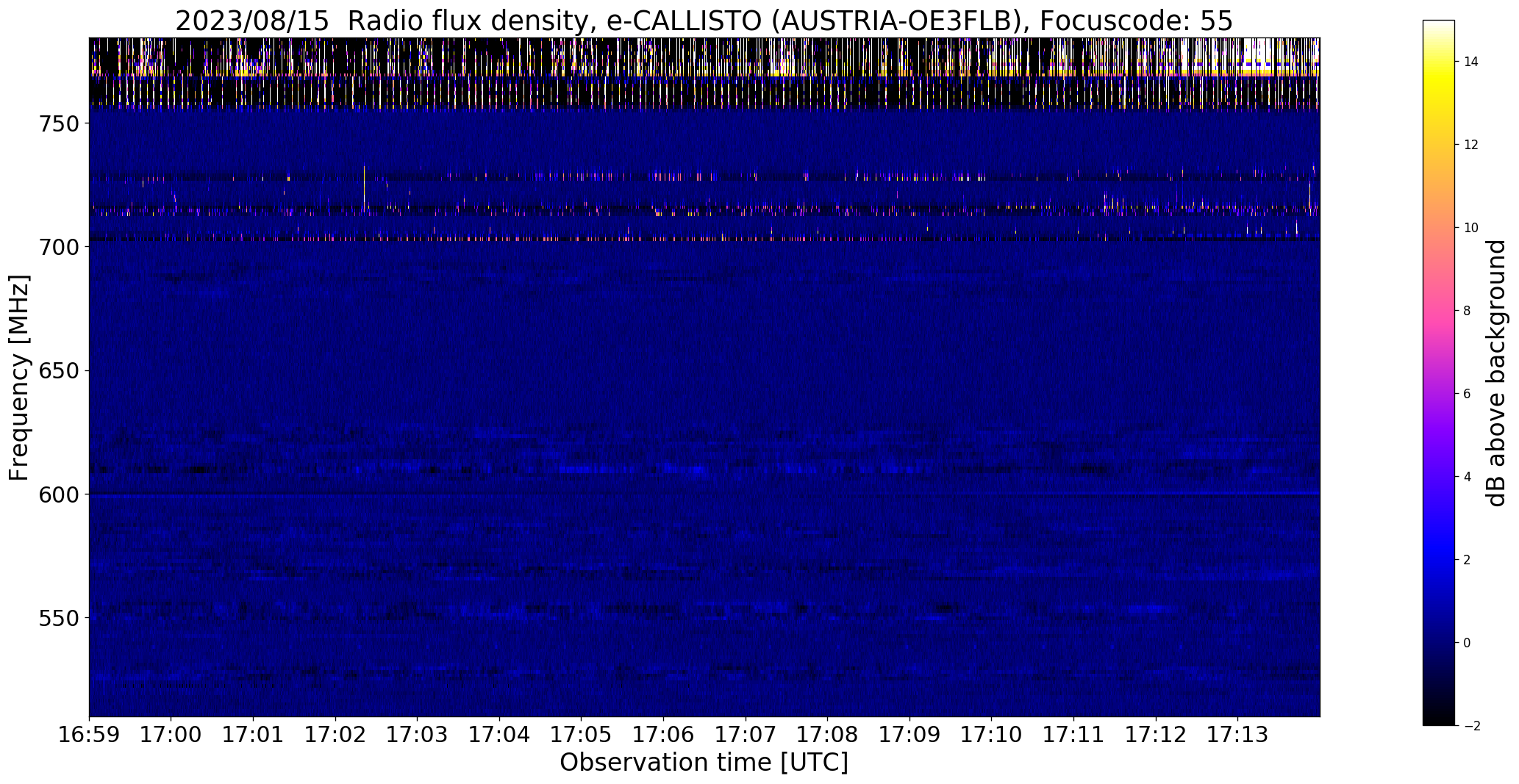The image size is (1519, 784).
Task: Click the 17:07 time tick label
Action: click(746, 735)
